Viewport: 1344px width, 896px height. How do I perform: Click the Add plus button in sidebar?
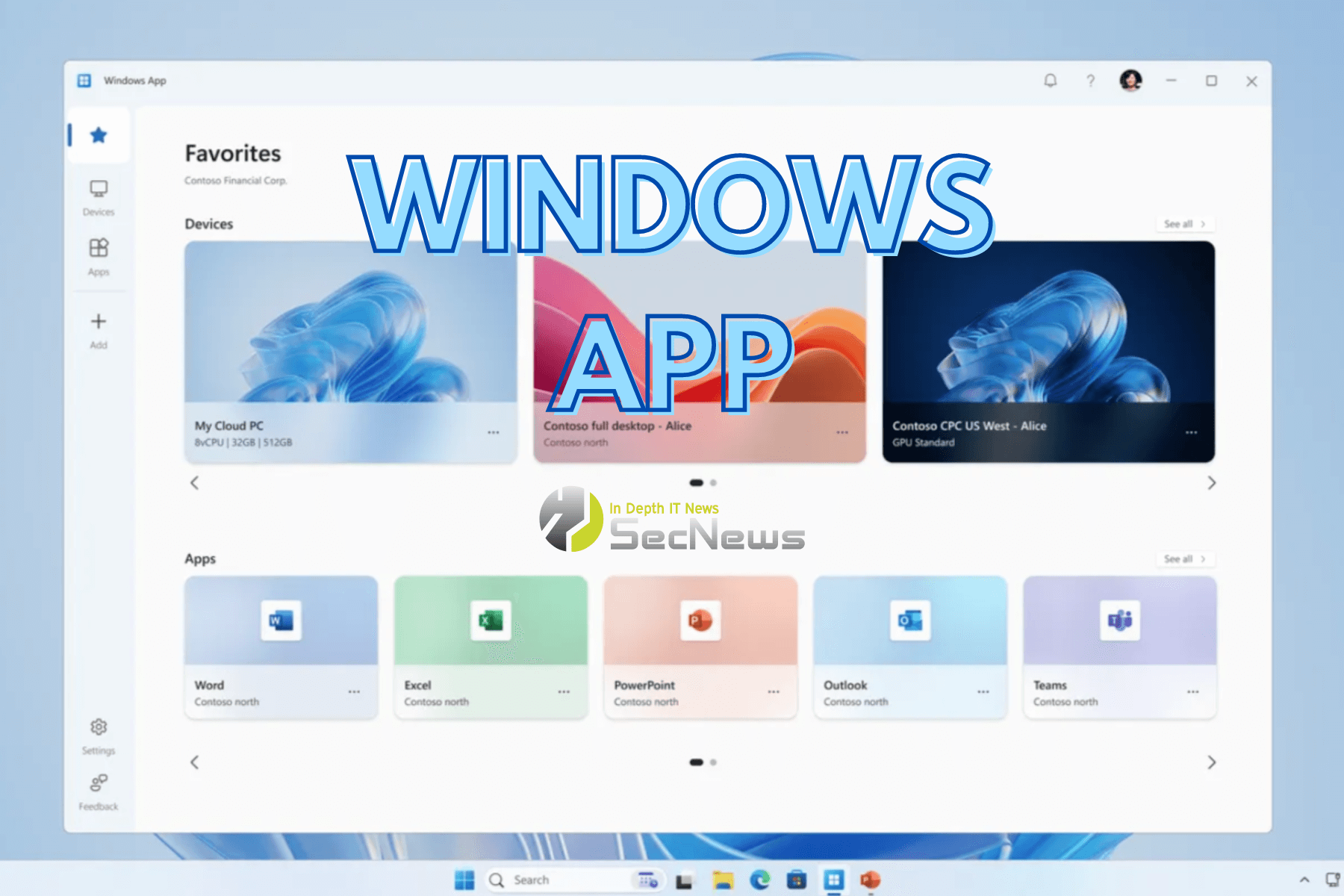tap(99, 329)
